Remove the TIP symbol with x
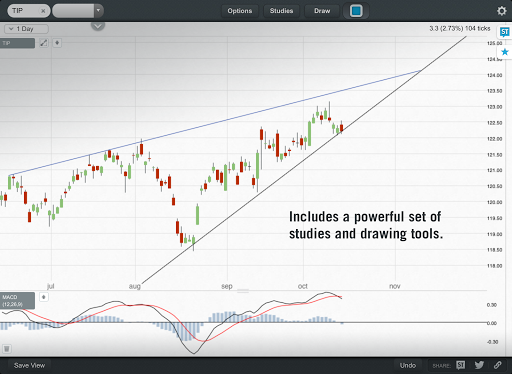This screenshot has height=374, width=512. (x=43, y=11)
